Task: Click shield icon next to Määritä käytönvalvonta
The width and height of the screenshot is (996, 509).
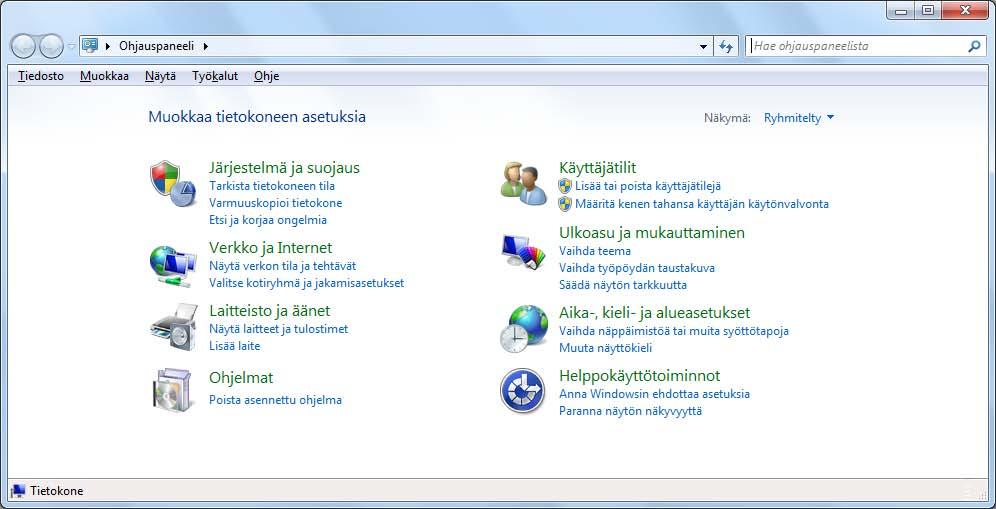Action: [x=565, y=203]
